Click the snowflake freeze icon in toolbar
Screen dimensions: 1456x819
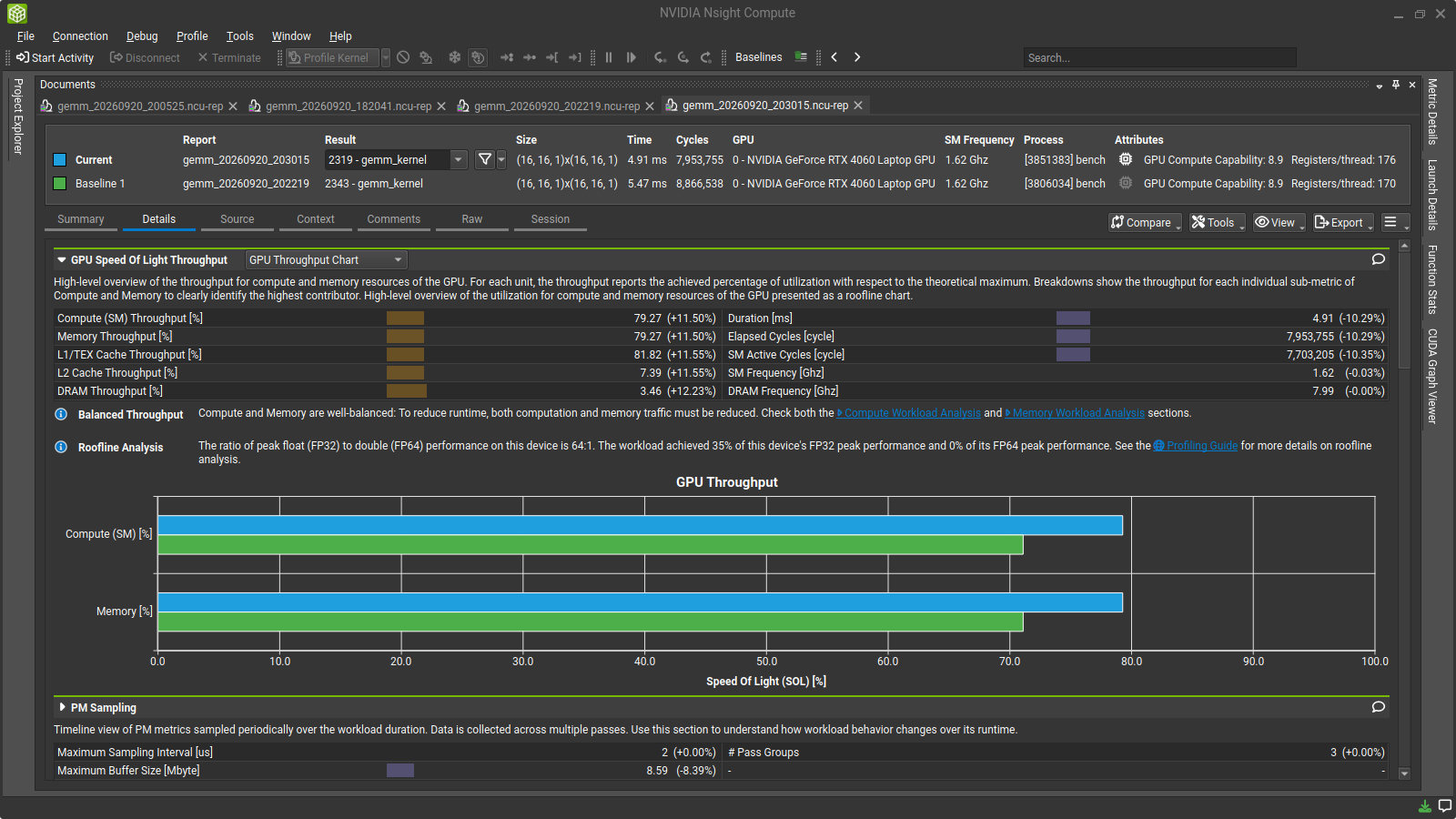[455, 57]
